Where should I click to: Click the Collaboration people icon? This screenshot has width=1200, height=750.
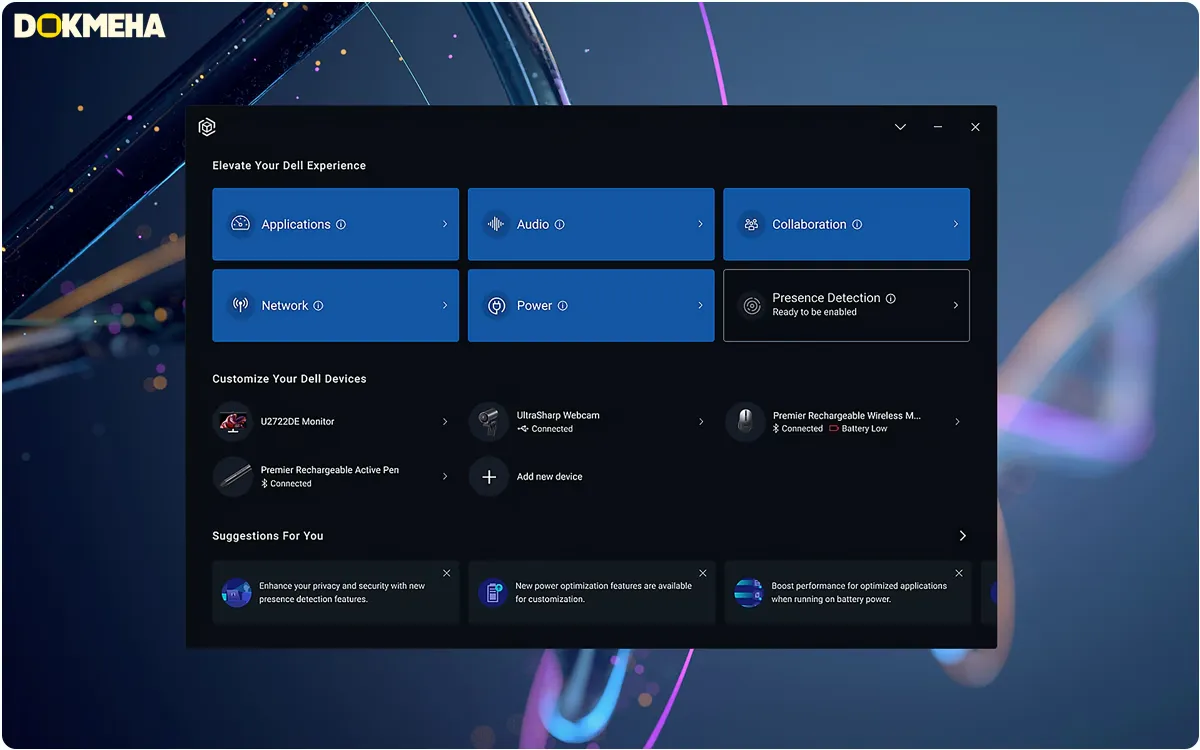point(751,224)
